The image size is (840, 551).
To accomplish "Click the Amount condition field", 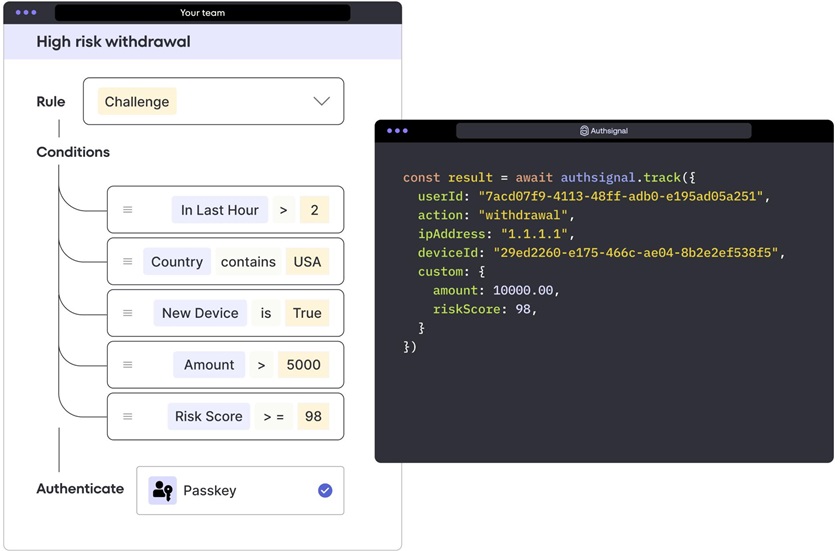I will (209, 365).
